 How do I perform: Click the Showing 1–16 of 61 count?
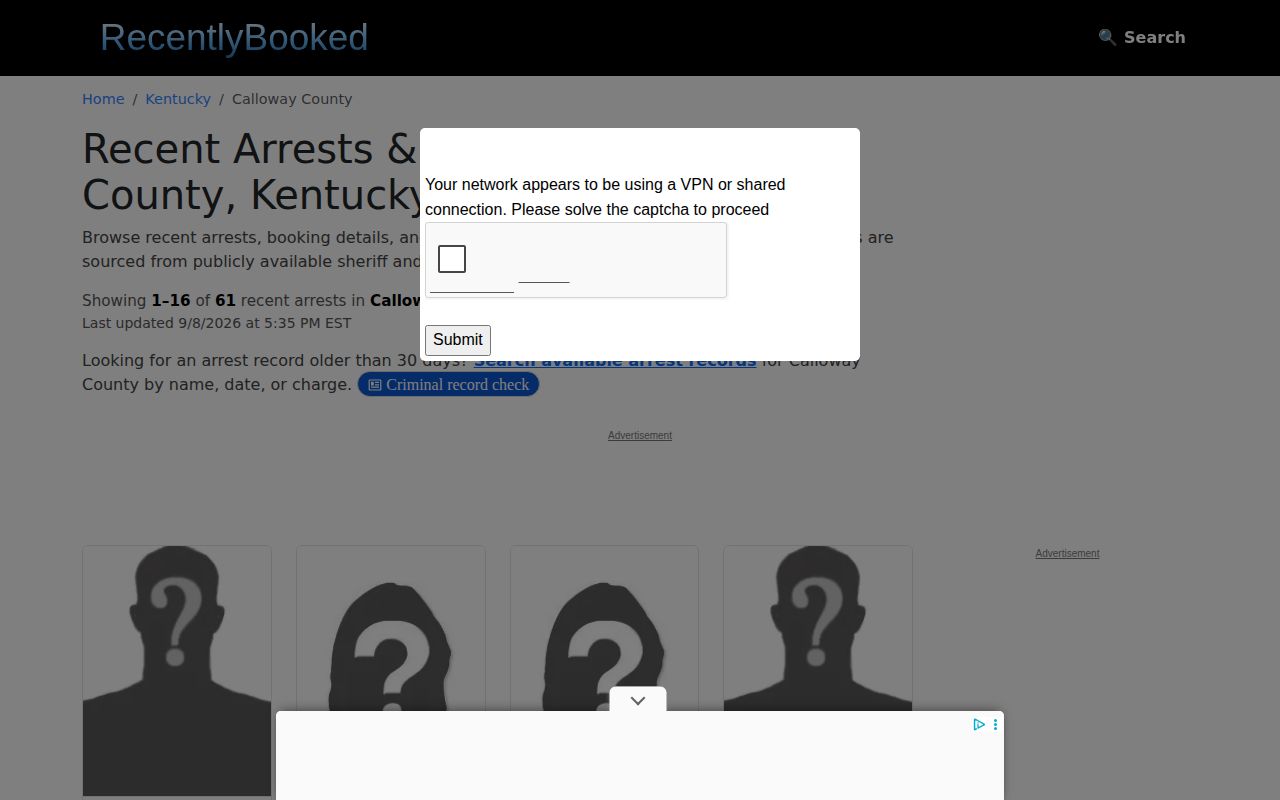251,300
